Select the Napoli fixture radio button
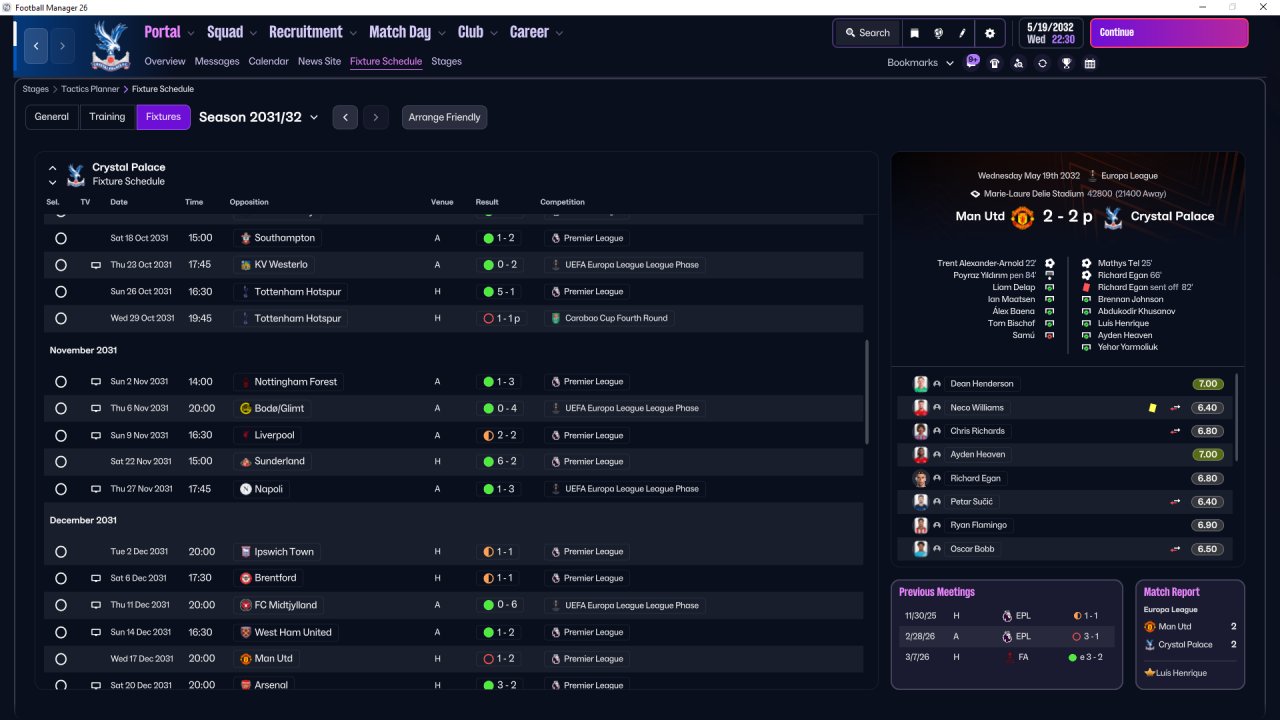 coord(61,489)
